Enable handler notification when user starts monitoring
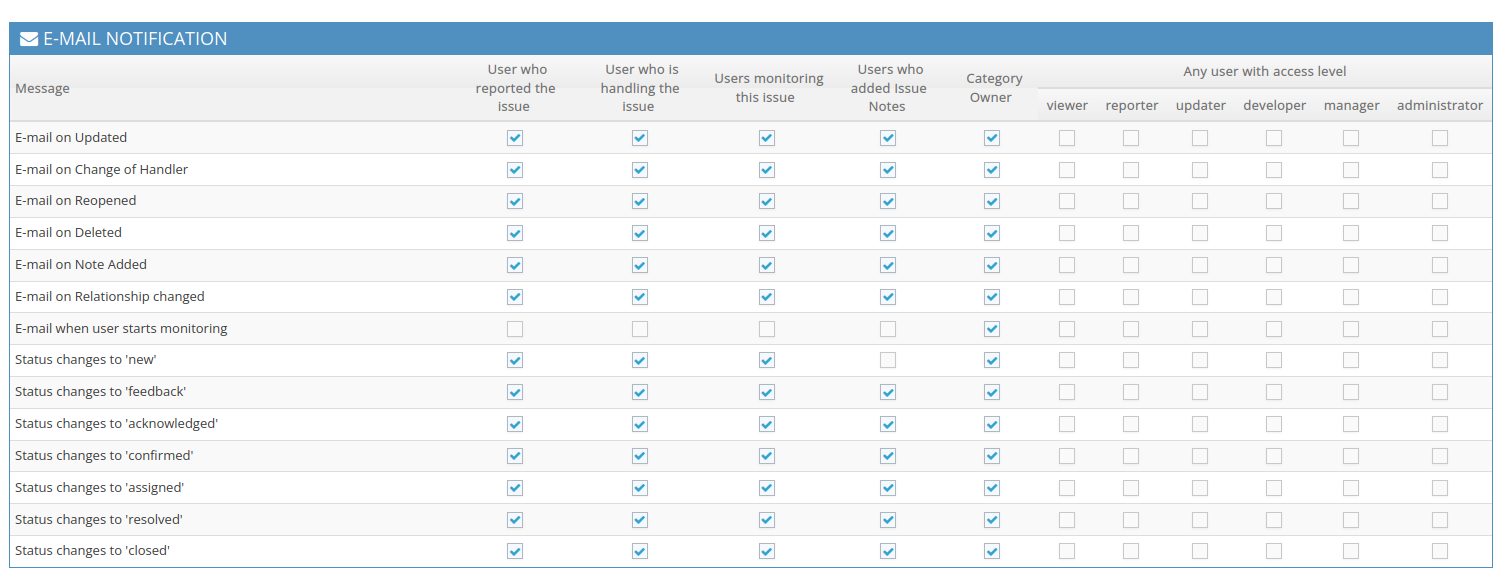The image size is (1507, 587). coord(639,328)
